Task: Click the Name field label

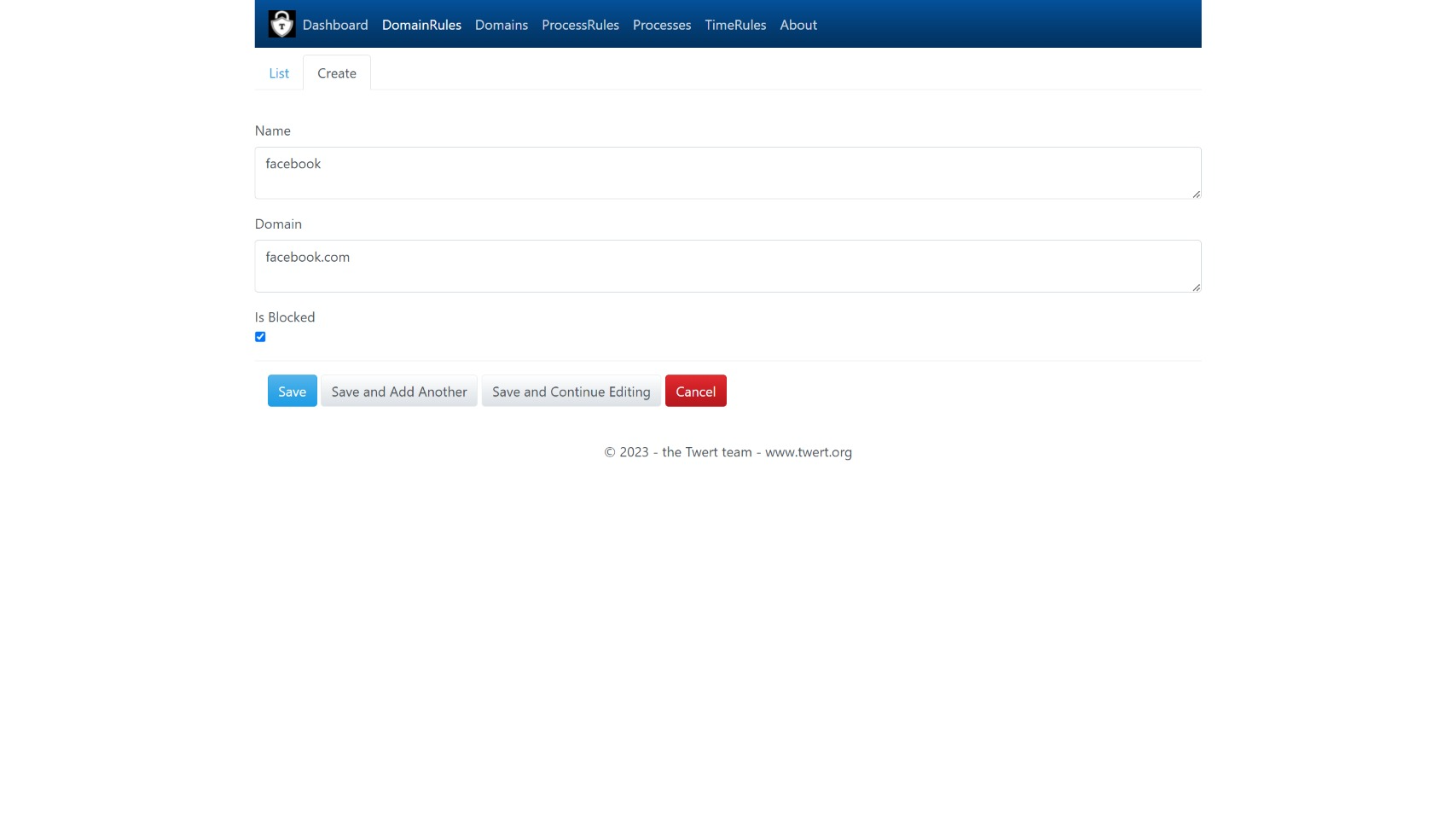Action: click(x=273, y=131)
